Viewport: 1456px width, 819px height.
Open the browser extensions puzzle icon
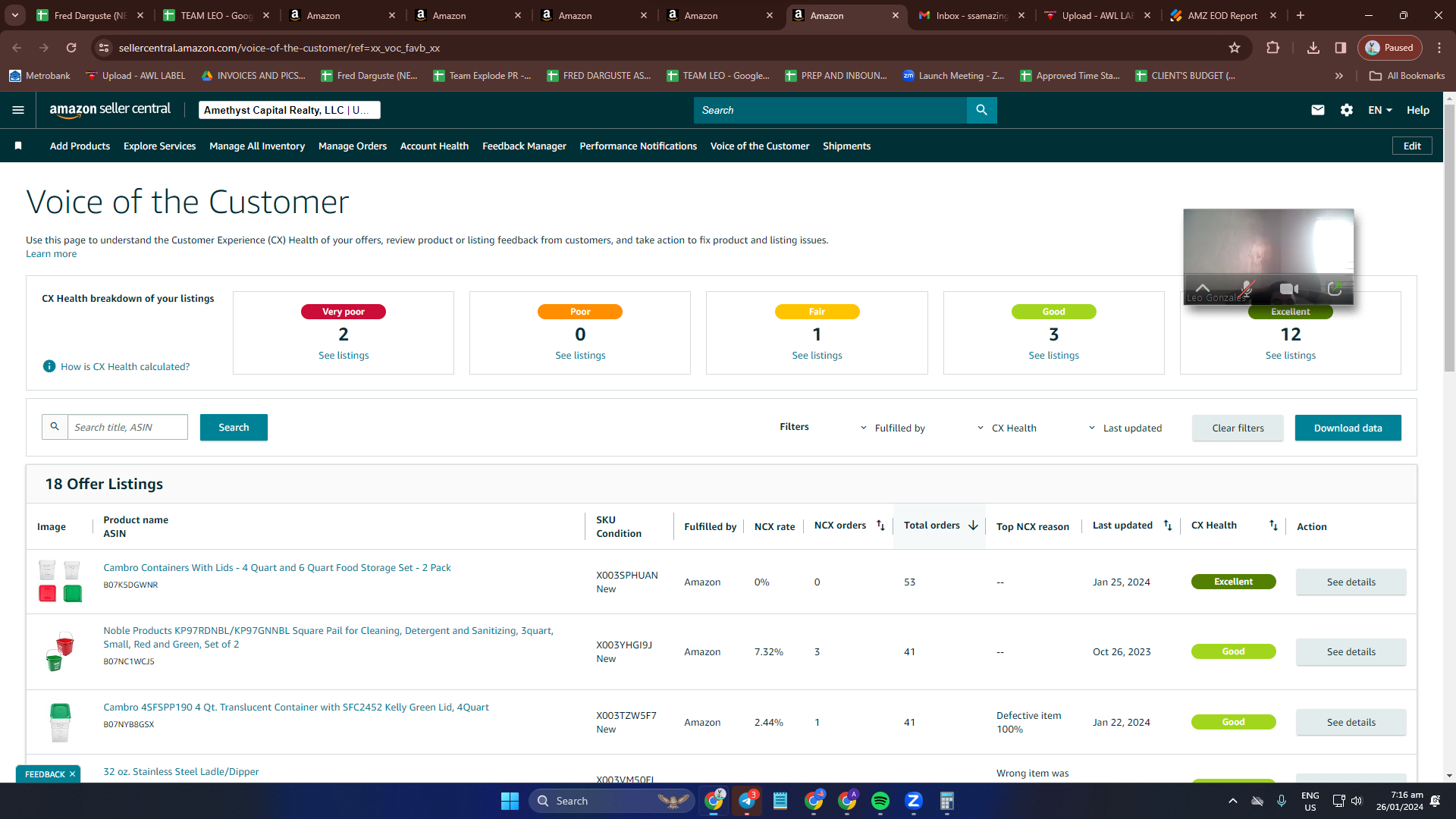point(1273,48)
